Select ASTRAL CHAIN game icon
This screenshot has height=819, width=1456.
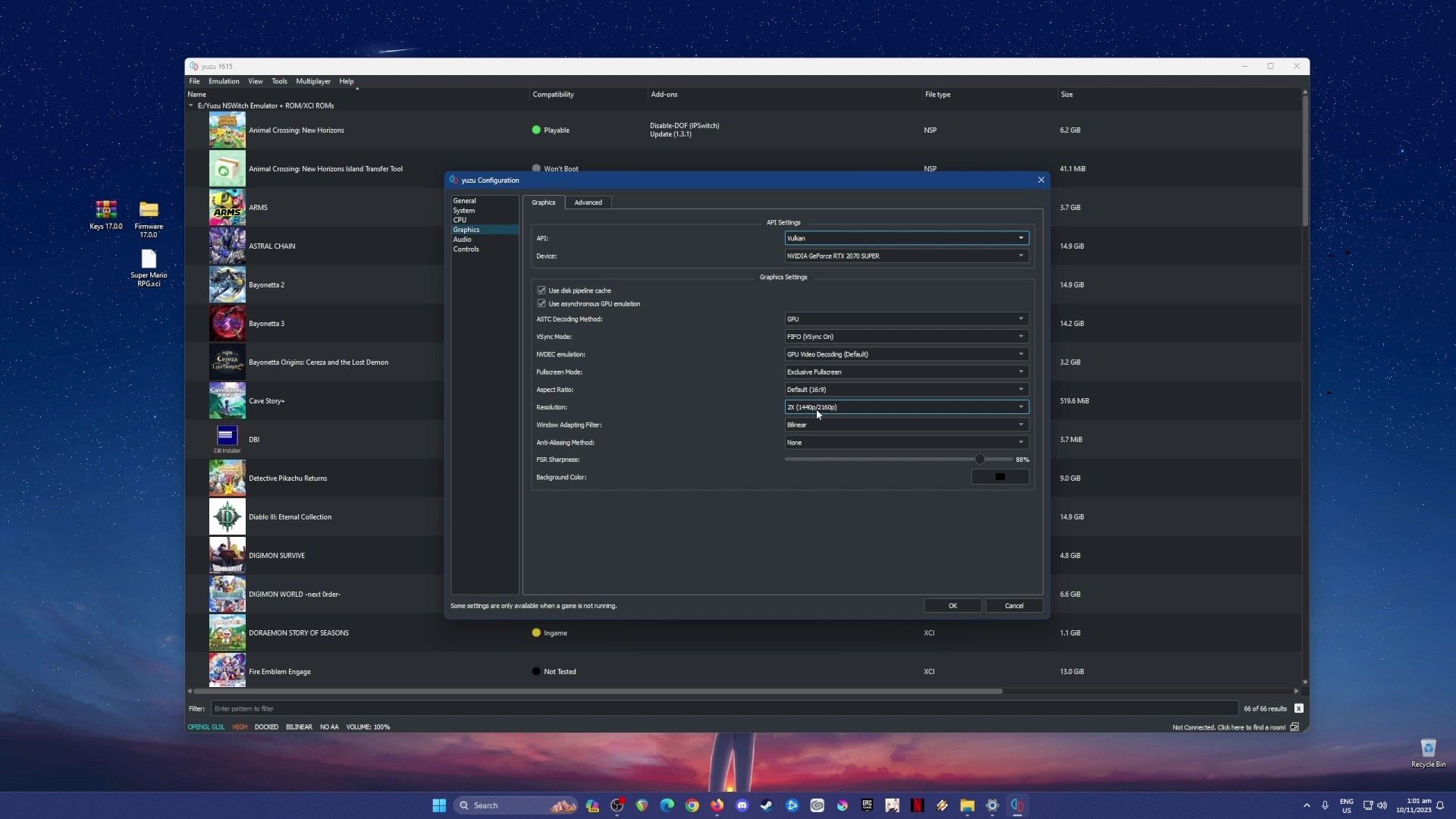point(227,246)
